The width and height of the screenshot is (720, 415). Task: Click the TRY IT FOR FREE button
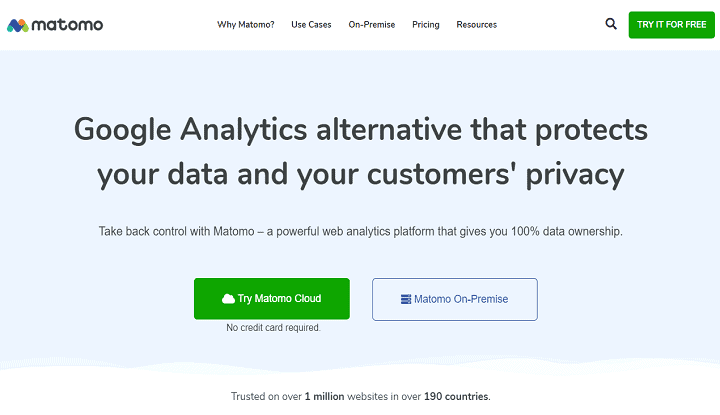(x=671, y=25)
